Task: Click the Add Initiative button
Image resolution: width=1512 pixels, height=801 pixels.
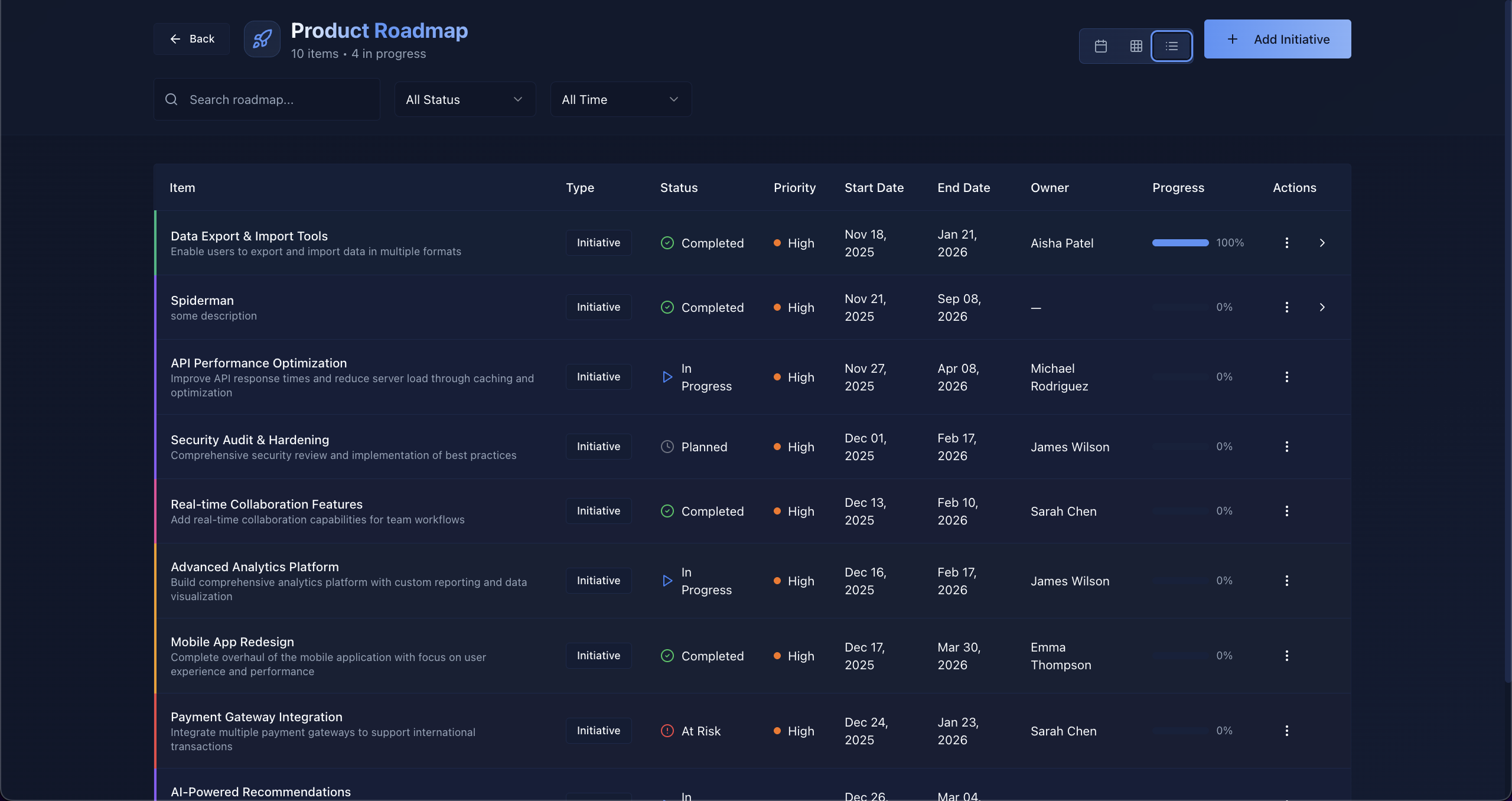Action: [x=1277, y=39]
